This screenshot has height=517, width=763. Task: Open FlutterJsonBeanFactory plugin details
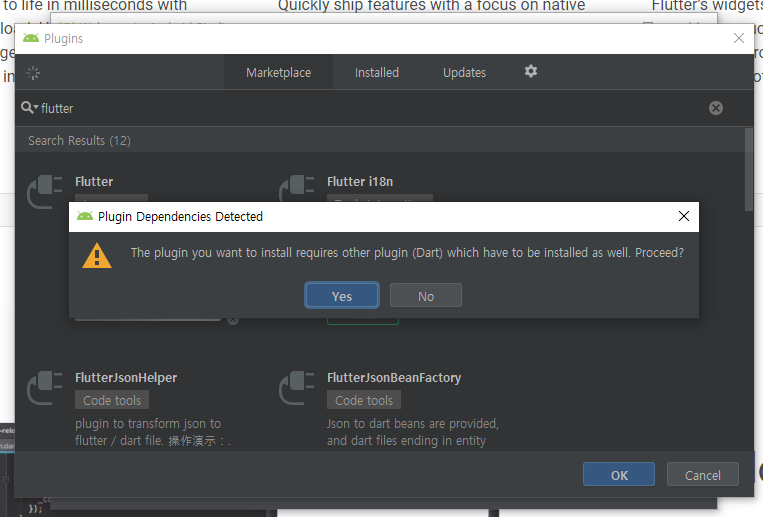[x=394, y=378]
